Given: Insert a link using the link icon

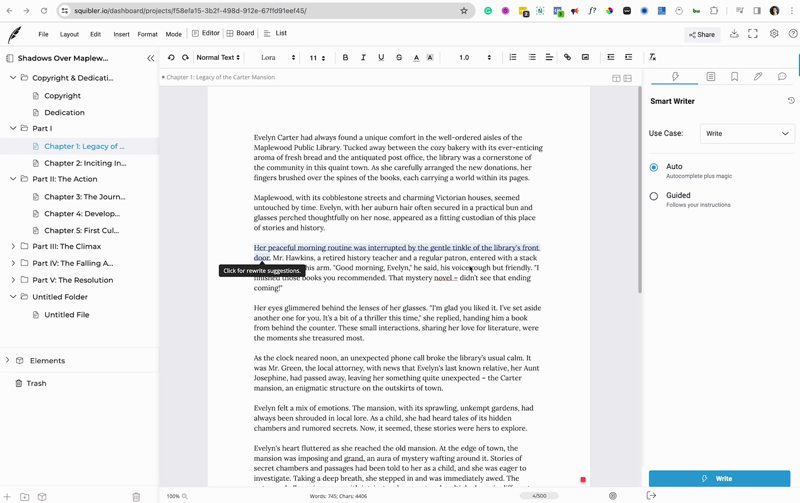Looking at the screenshot, I should (567, 57).
